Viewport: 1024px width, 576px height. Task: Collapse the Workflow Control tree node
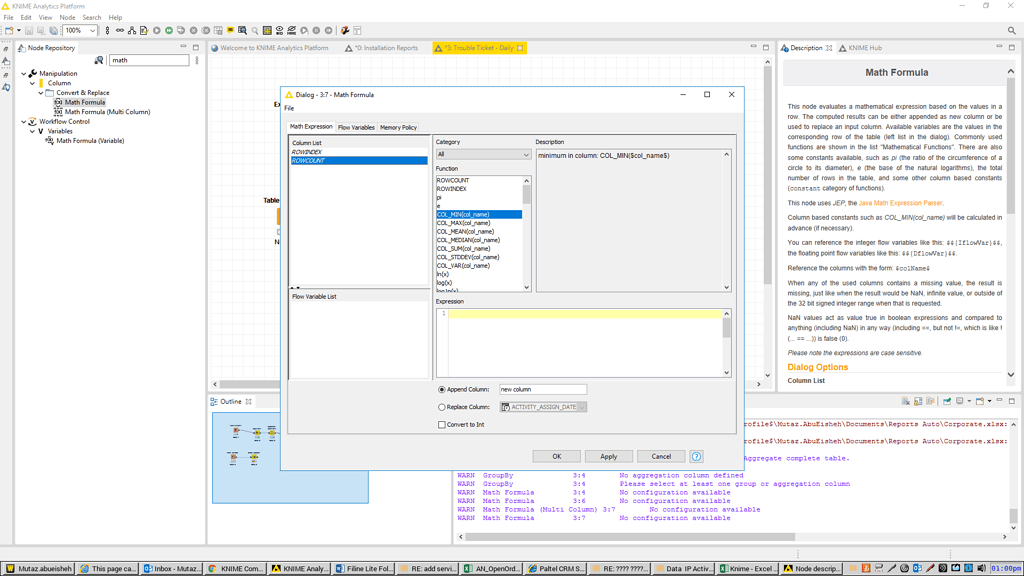(x=24, y=121)
